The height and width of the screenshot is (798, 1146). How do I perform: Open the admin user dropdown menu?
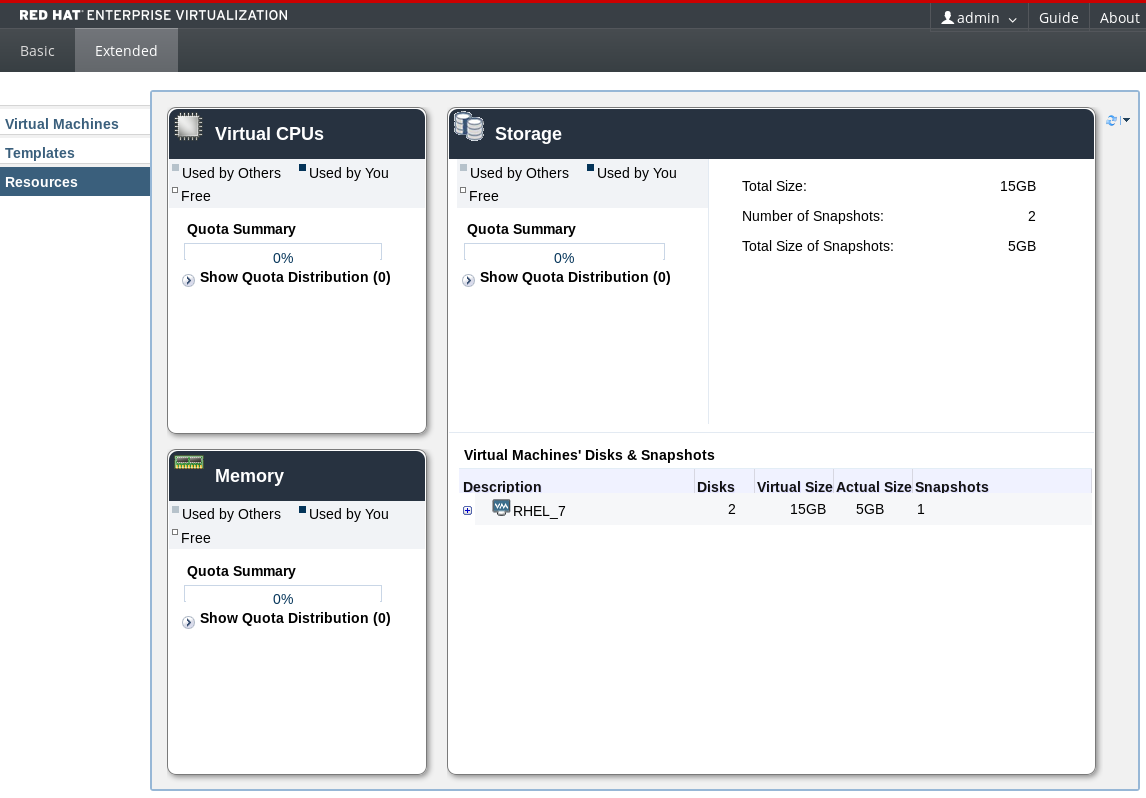(980, 18)
